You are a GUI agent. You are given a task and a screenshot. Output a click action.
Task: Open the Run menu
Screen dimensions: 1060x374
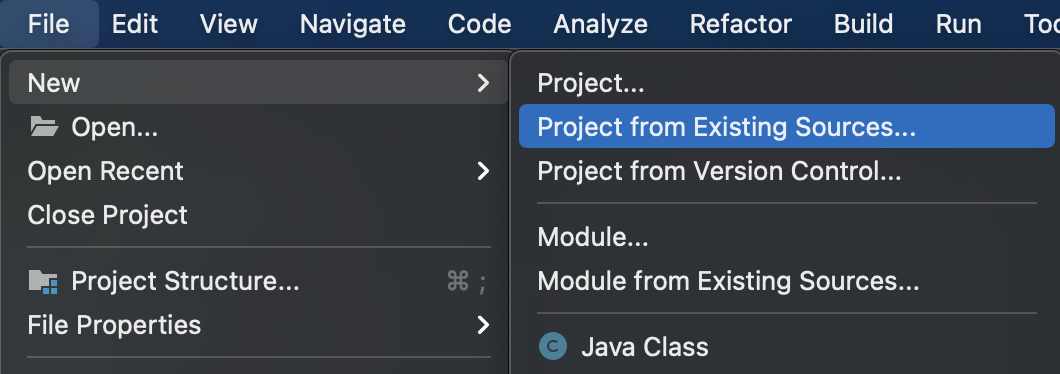[959, 24]
